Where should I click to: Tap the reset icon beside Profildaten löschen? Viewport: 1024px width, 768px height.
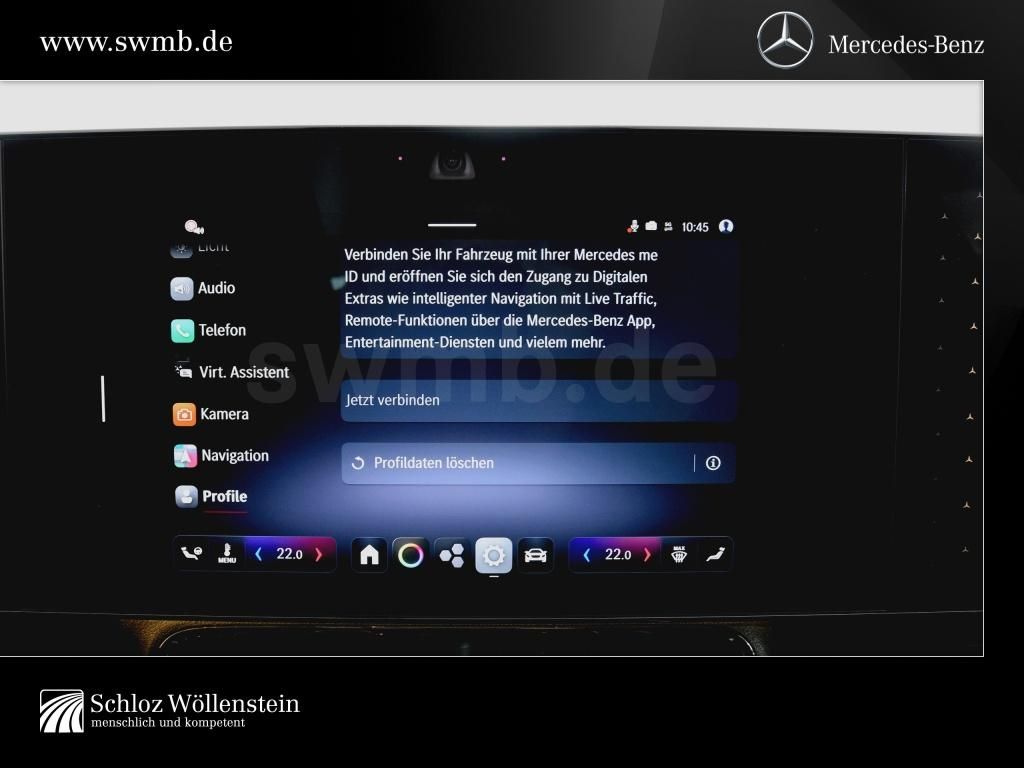(359, 463)
